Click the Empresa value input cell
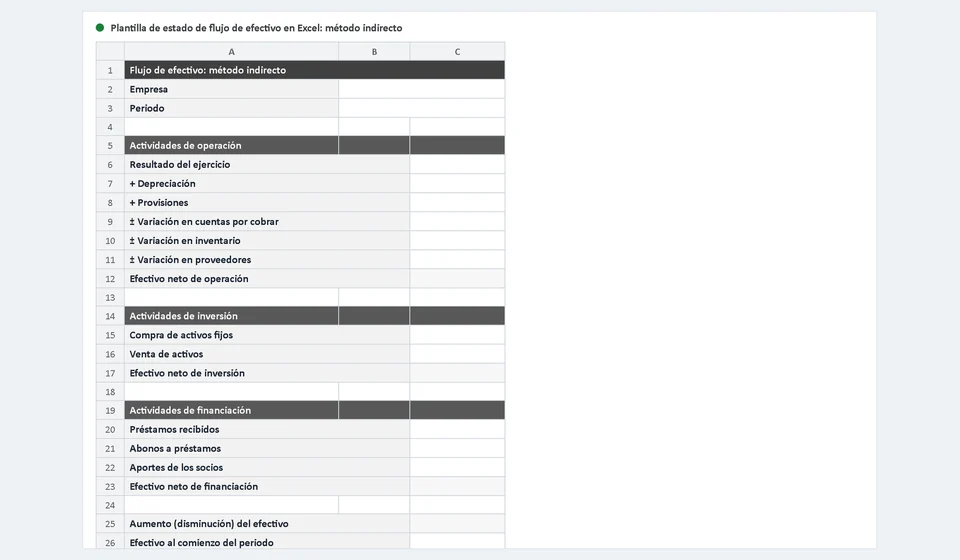The width and height of the screenshot is (960, 560). 422,89
